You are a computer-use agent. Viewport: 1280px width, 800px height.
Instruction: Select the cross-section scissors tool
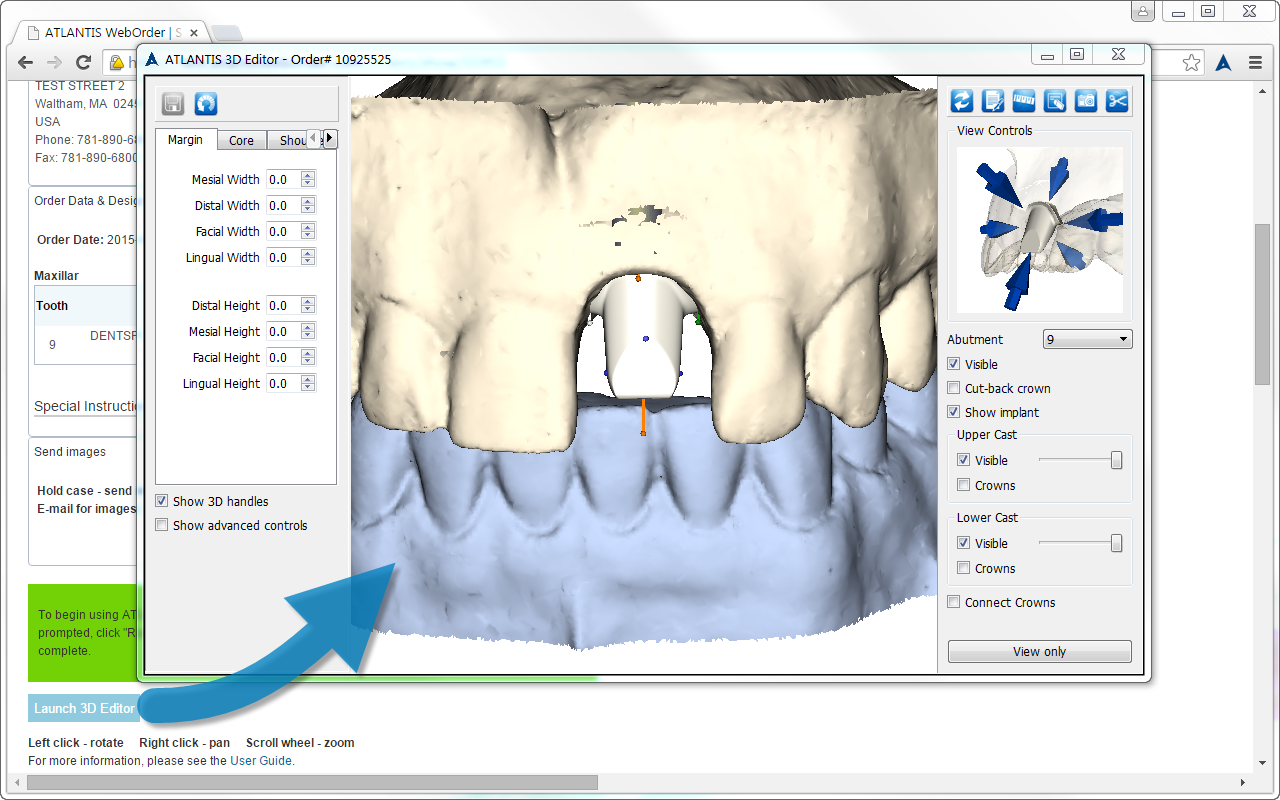(1117, 101)
